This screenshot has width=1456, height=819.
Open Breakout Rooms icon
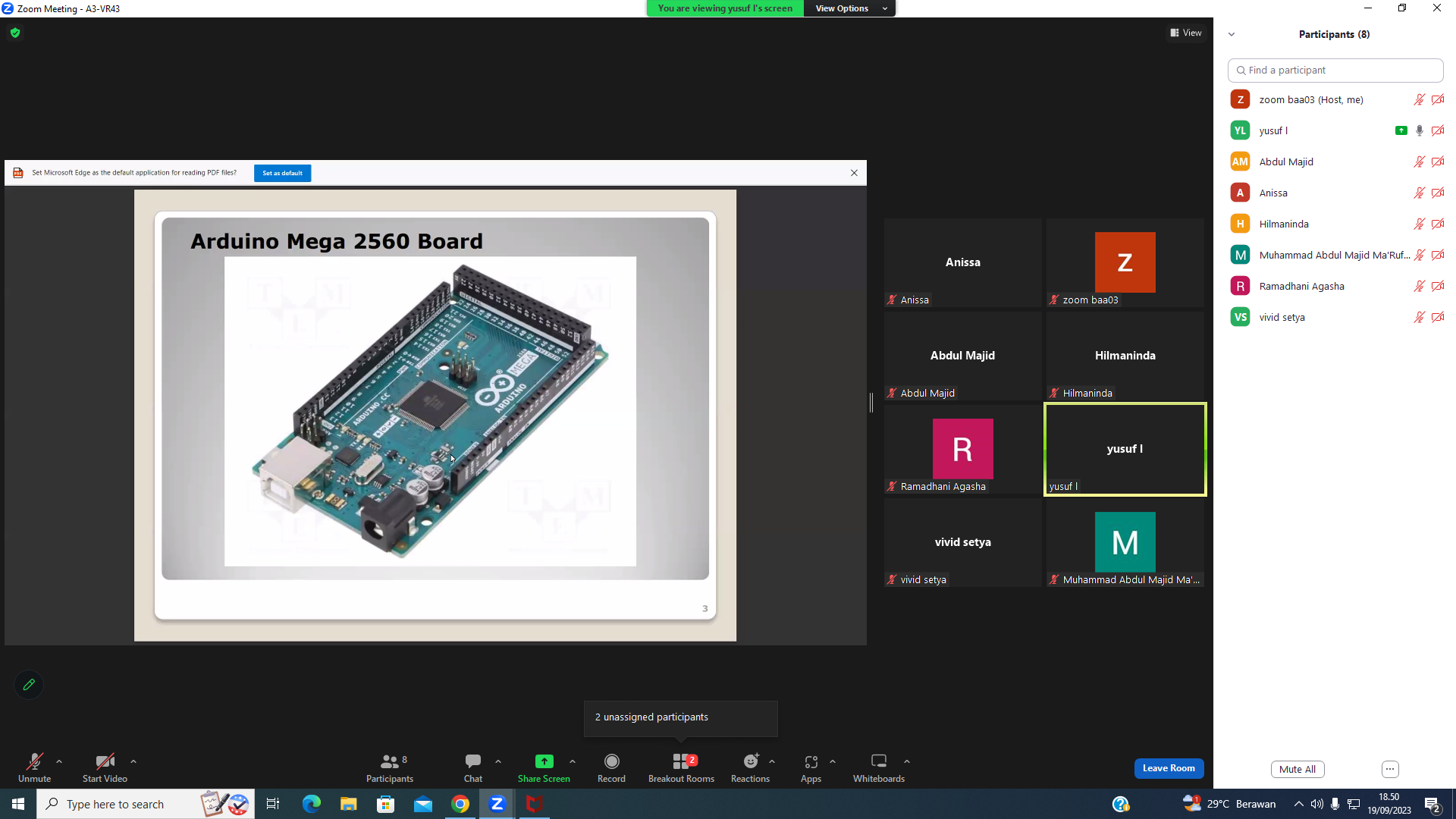681,761
